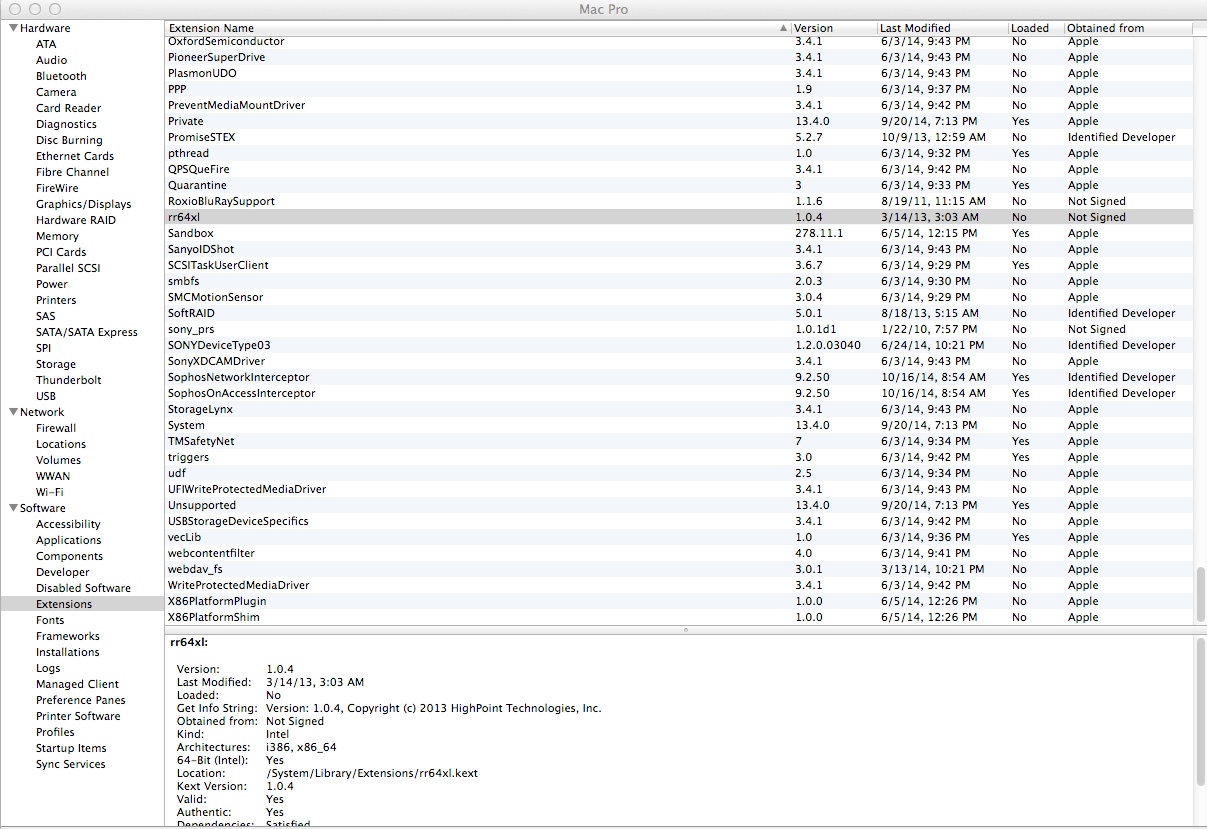Sort by the Version column header

point(834,28)
